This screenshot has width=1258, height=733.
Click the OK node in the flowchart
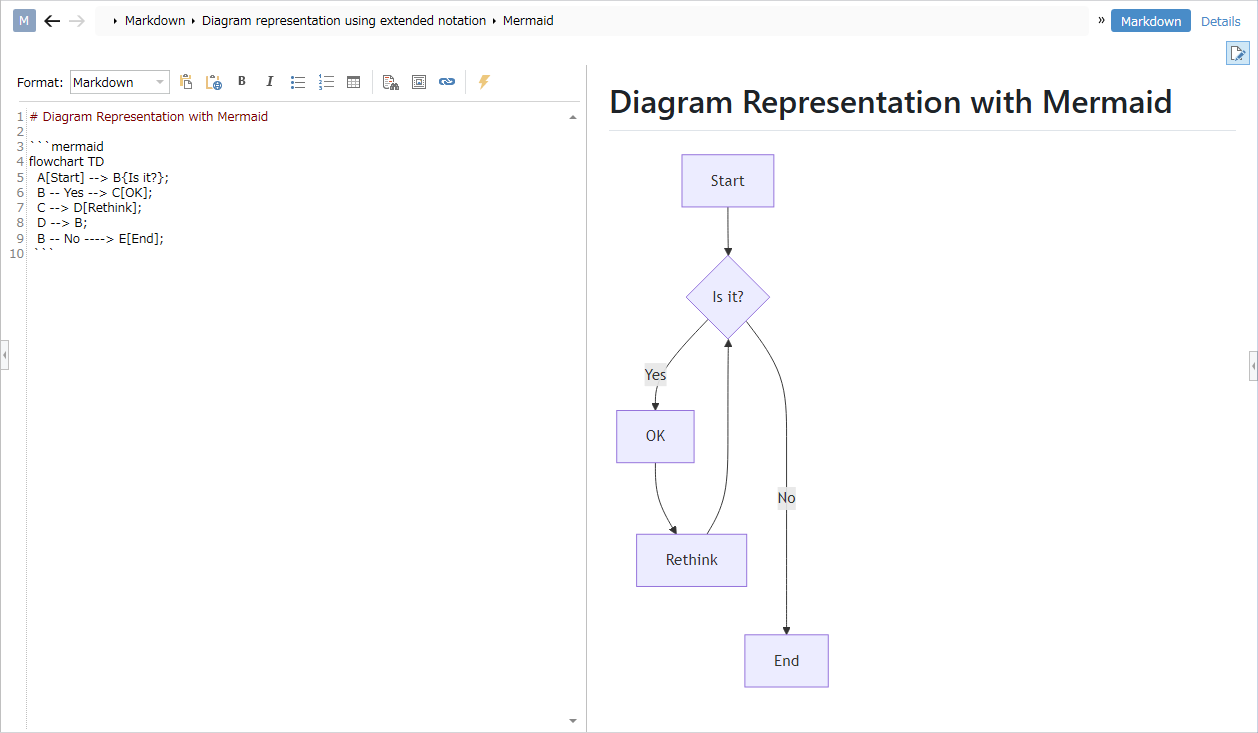655,436
